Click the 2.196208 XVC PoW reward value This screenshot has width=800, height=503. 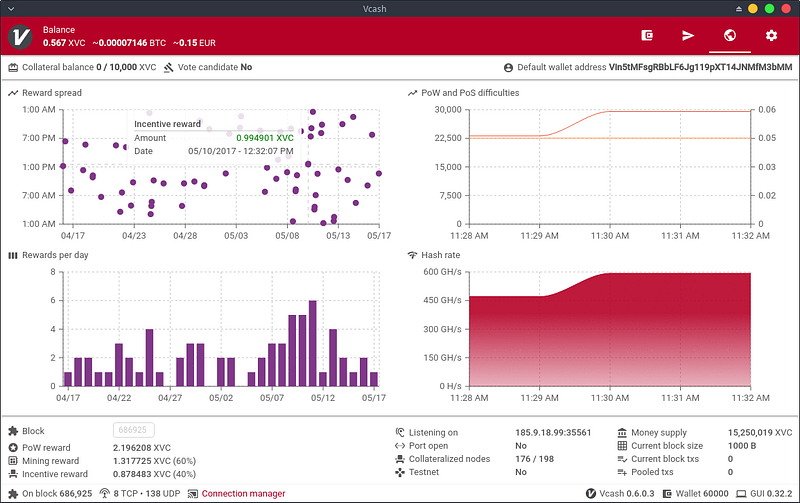[x=142, y=447]
